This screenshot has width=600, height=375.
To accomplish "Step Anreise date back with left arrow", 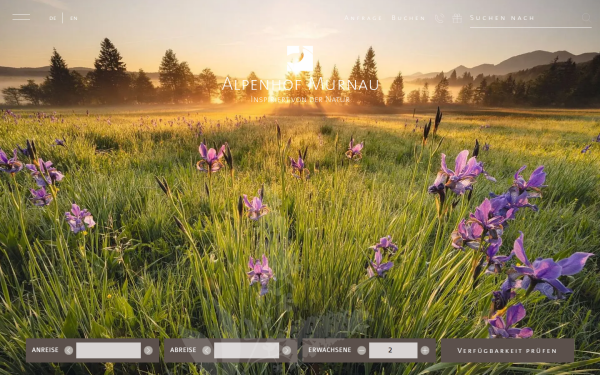I will [x=68, y=350].
